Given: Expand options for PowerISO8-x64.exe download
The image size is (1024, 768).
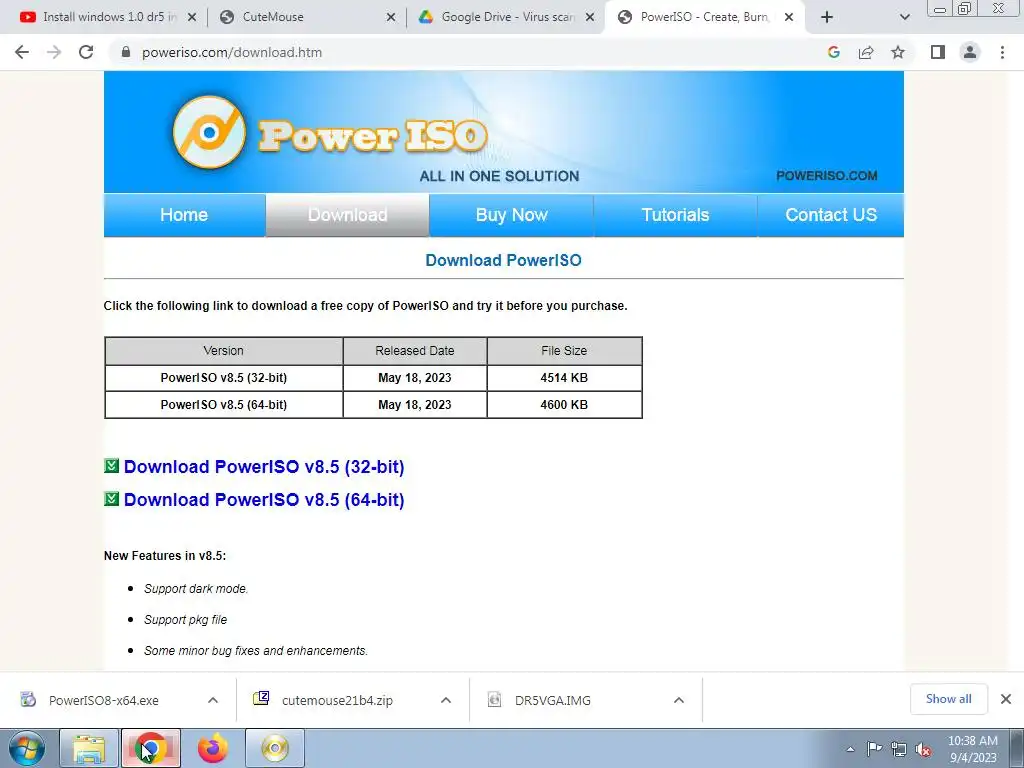Looking at the screenshot, I should click(x=212, y=700).
